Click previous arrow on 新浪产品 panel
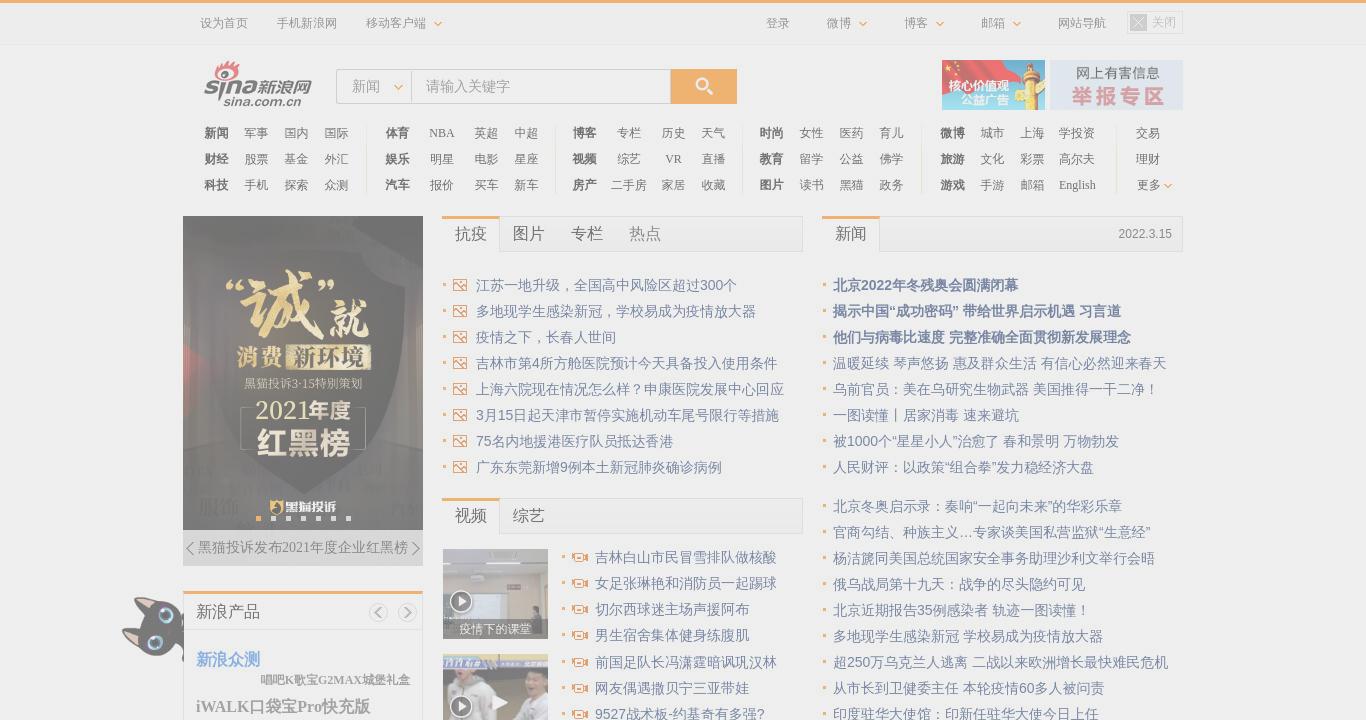The width and height of the screenshot is (1366, 720). pos(378,612)
